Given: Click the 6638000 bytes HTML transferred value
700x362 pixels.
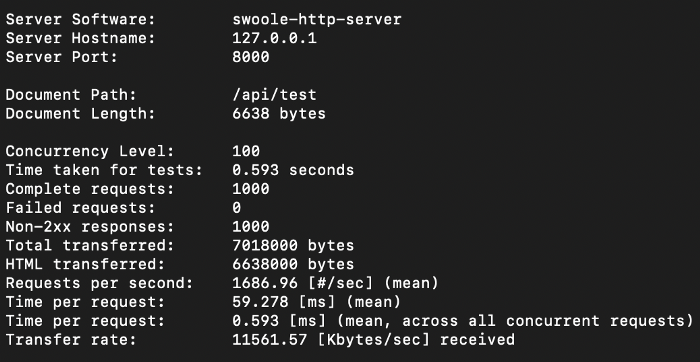Looking at the screenshot, I should pyautogui.click(x=293, y=264).
